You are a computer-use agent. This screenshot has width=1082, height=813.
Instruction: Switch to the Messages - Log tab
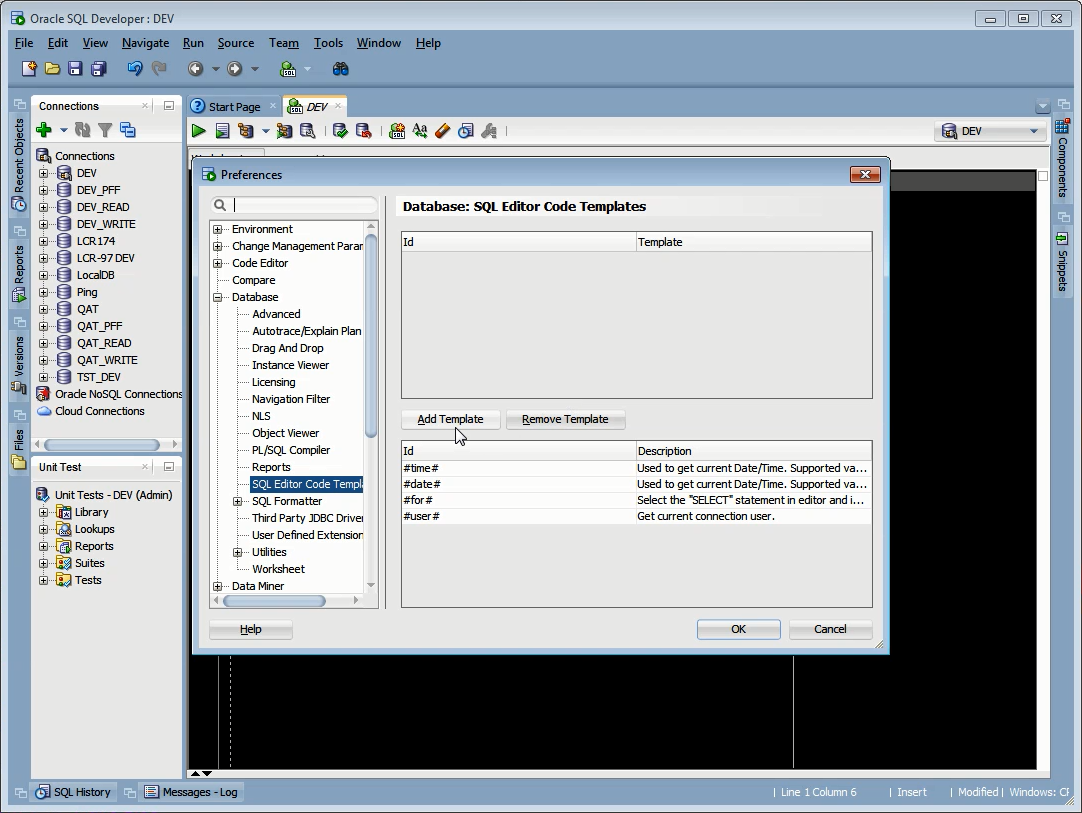pyautogui.click(x=191, y=792)
